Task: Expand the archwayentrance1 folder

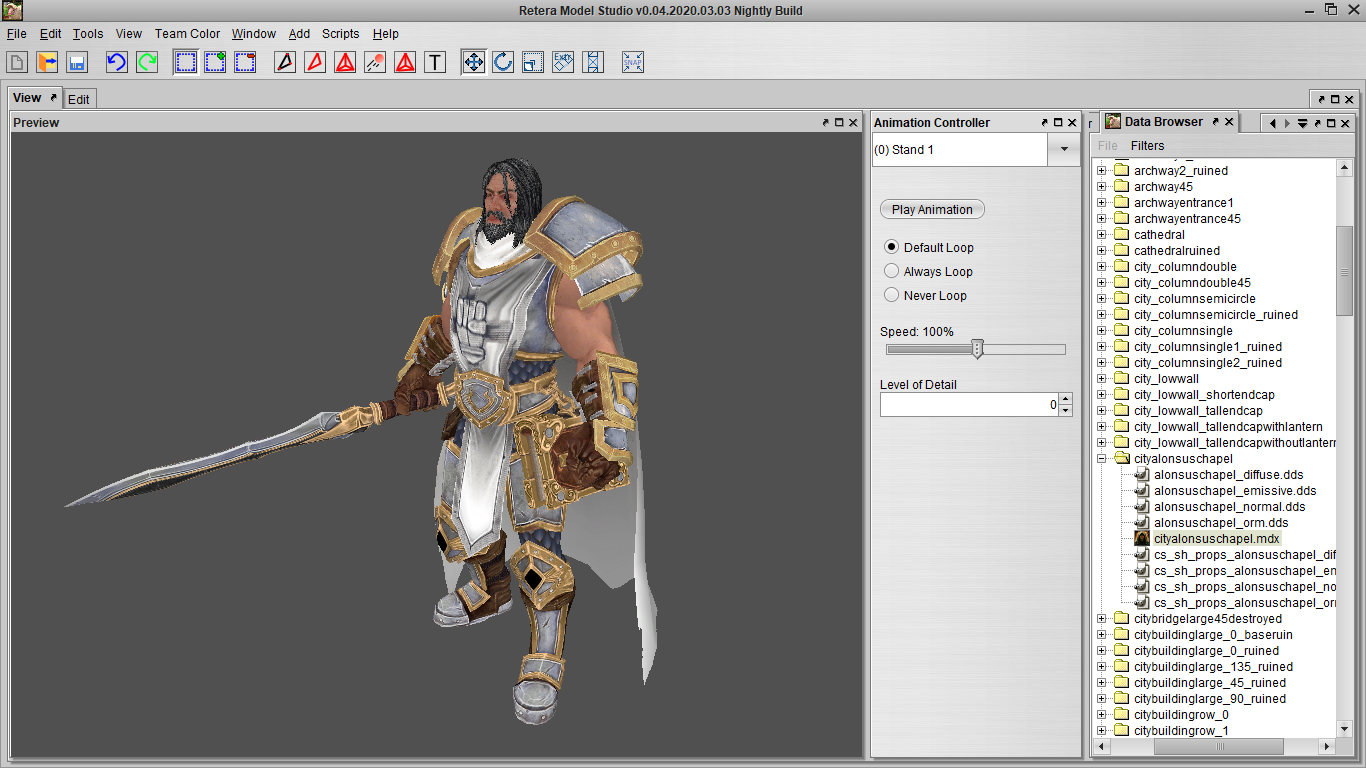Action: pyautogui.click(x=1102, y=203)
